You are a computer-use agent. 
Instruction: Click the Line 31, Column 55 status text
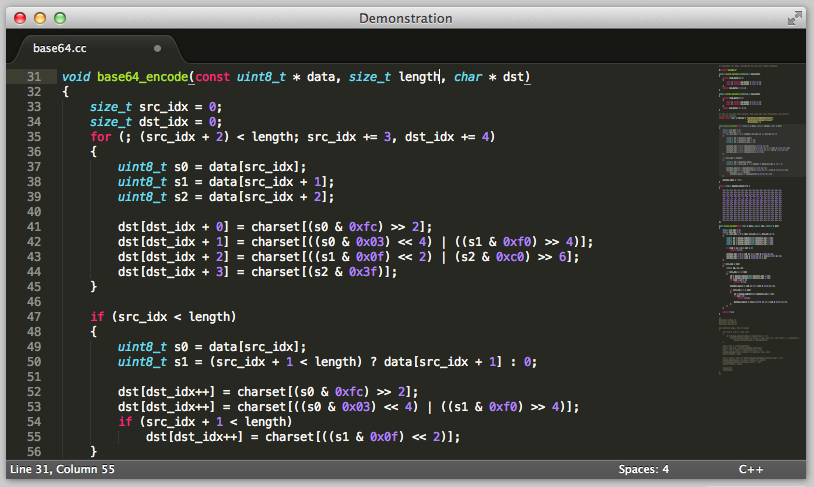tap(62, 469)
